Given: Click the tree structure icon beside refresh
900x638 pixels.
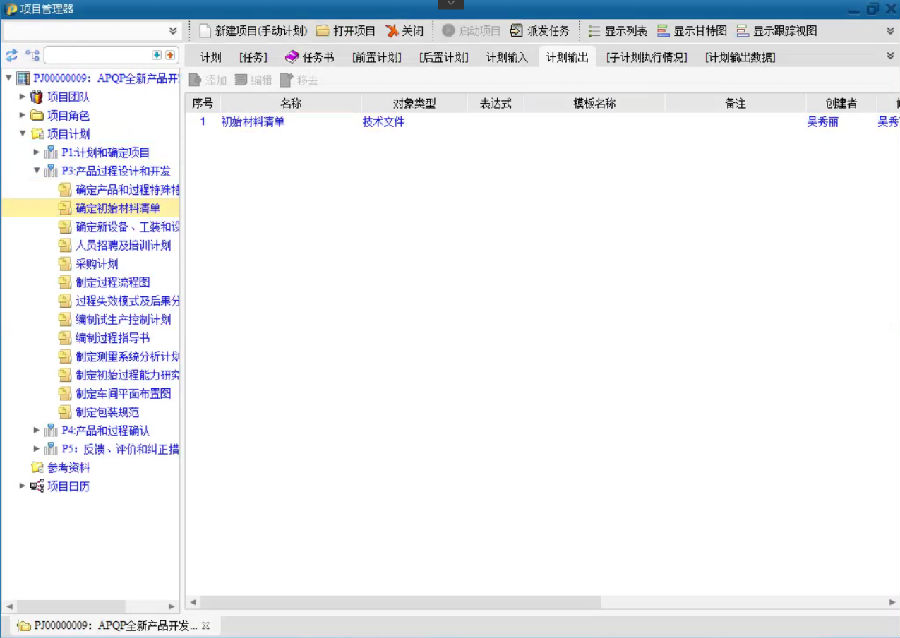Looking at the screenshot, I should click(x=33, y=55).
